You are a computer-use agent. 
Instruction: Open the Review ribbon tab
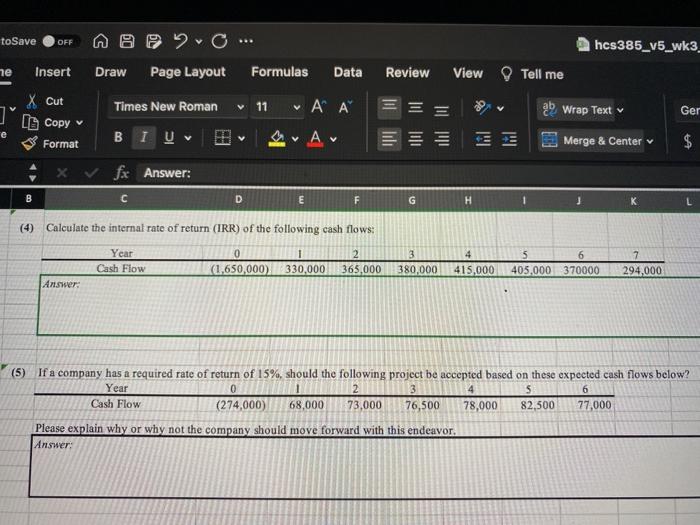pos(407,73)
